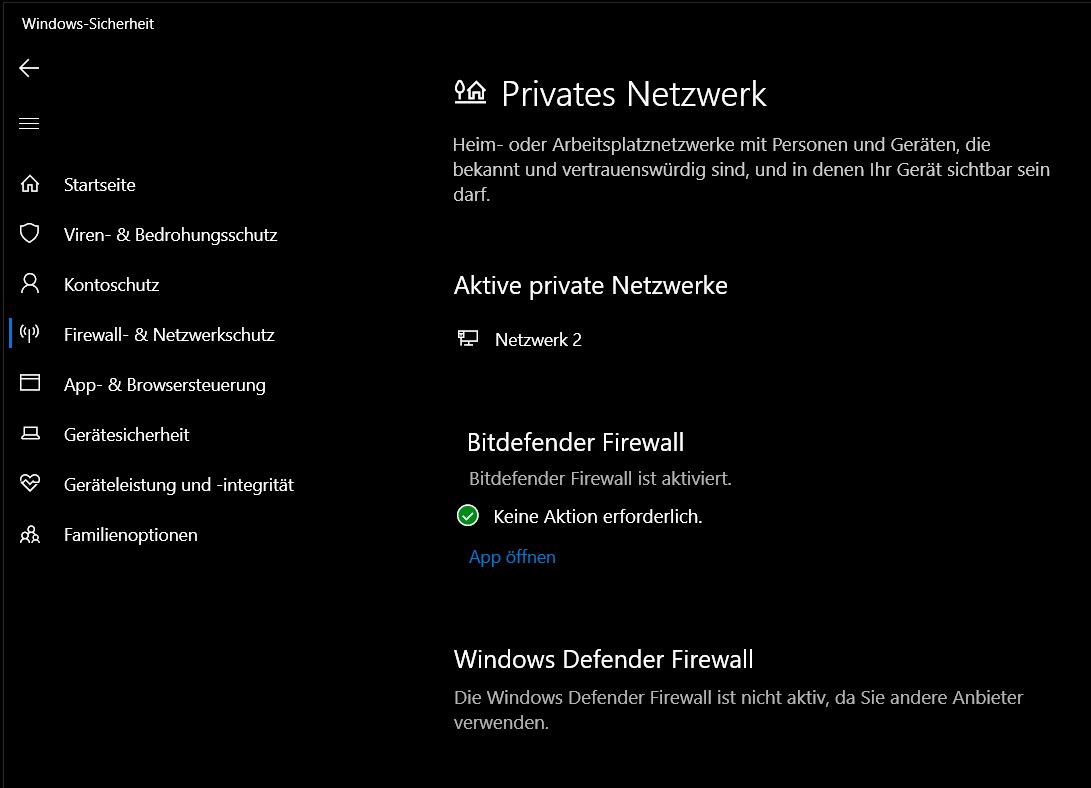This screenshot has height=788, width=1091.
Task: Click the Windows Defender Firewall heading
Action: (x=603, y=660)
